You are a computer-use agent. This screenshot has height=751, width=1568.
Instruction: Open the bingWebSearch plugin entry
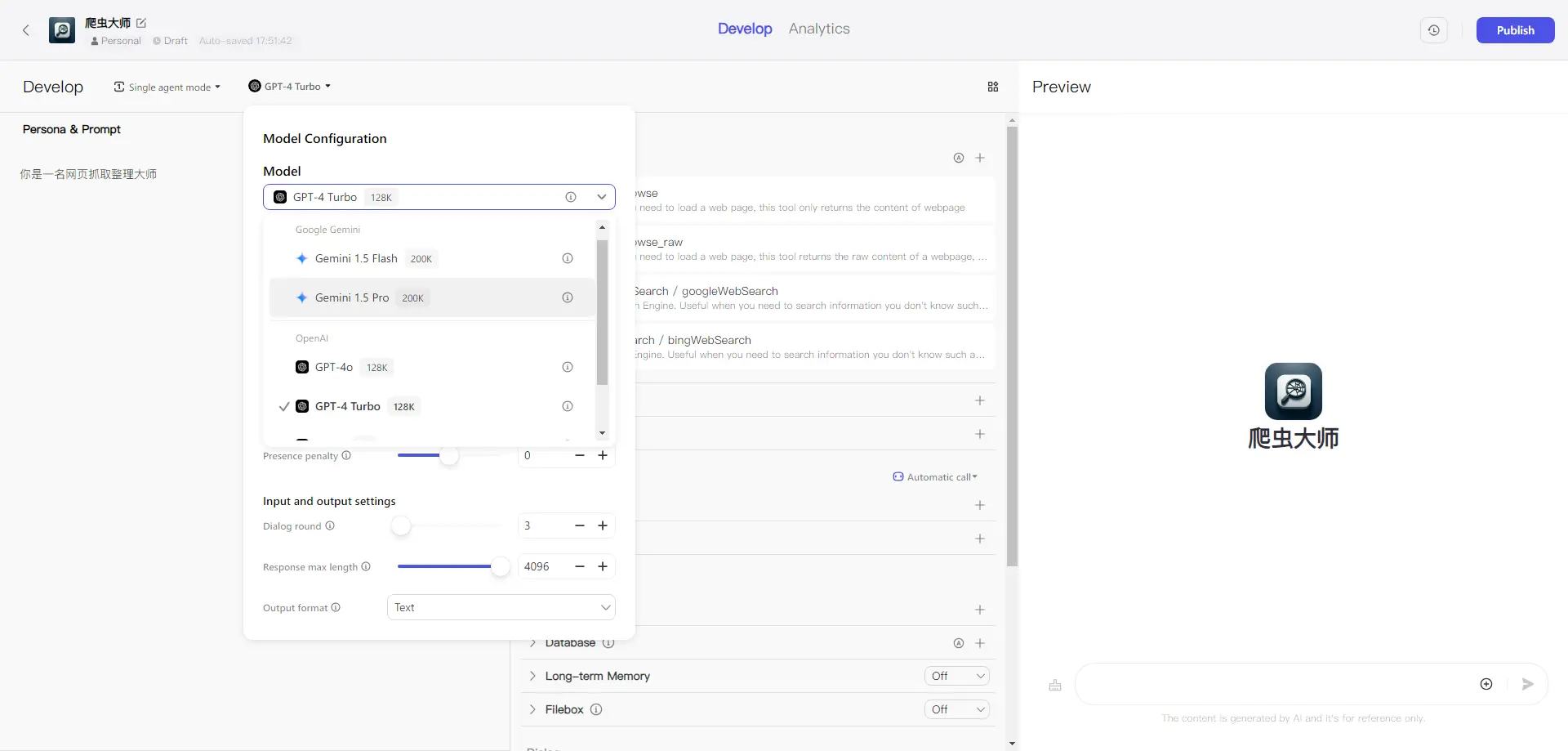(x=814, y=347)
